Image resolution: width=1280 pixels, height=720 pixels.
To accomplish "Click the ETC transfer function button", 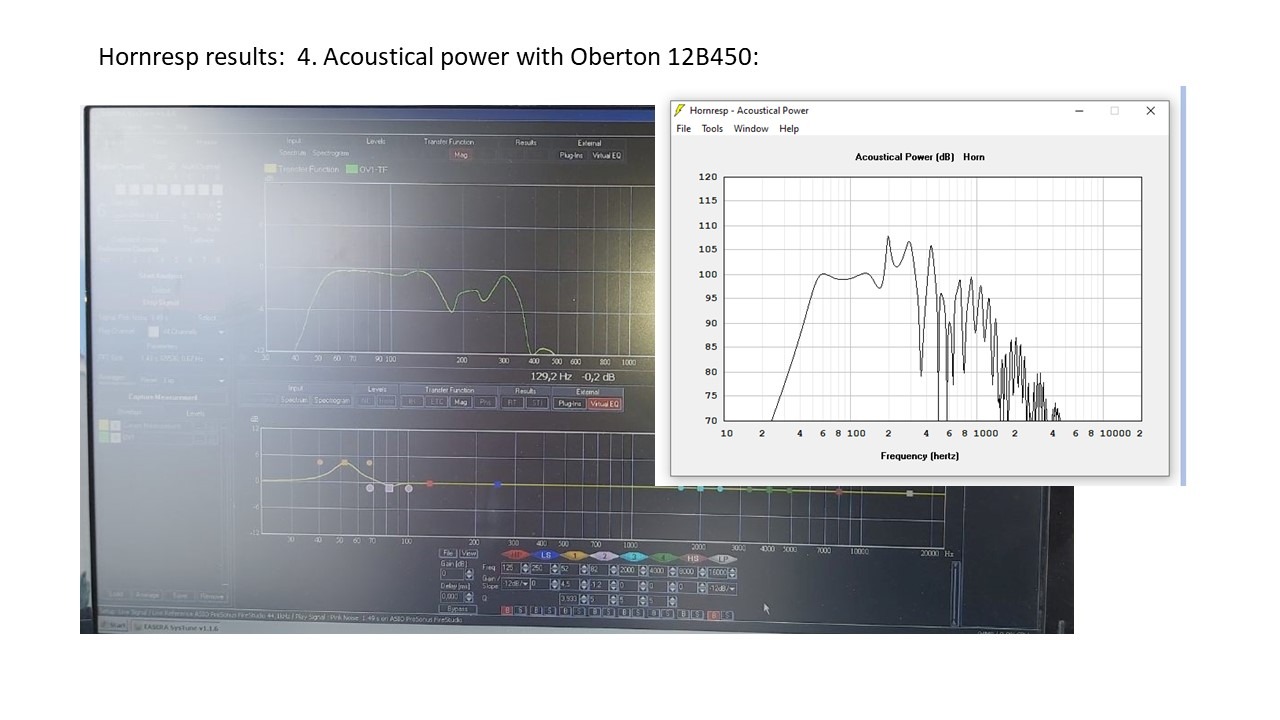I will 436,402.
